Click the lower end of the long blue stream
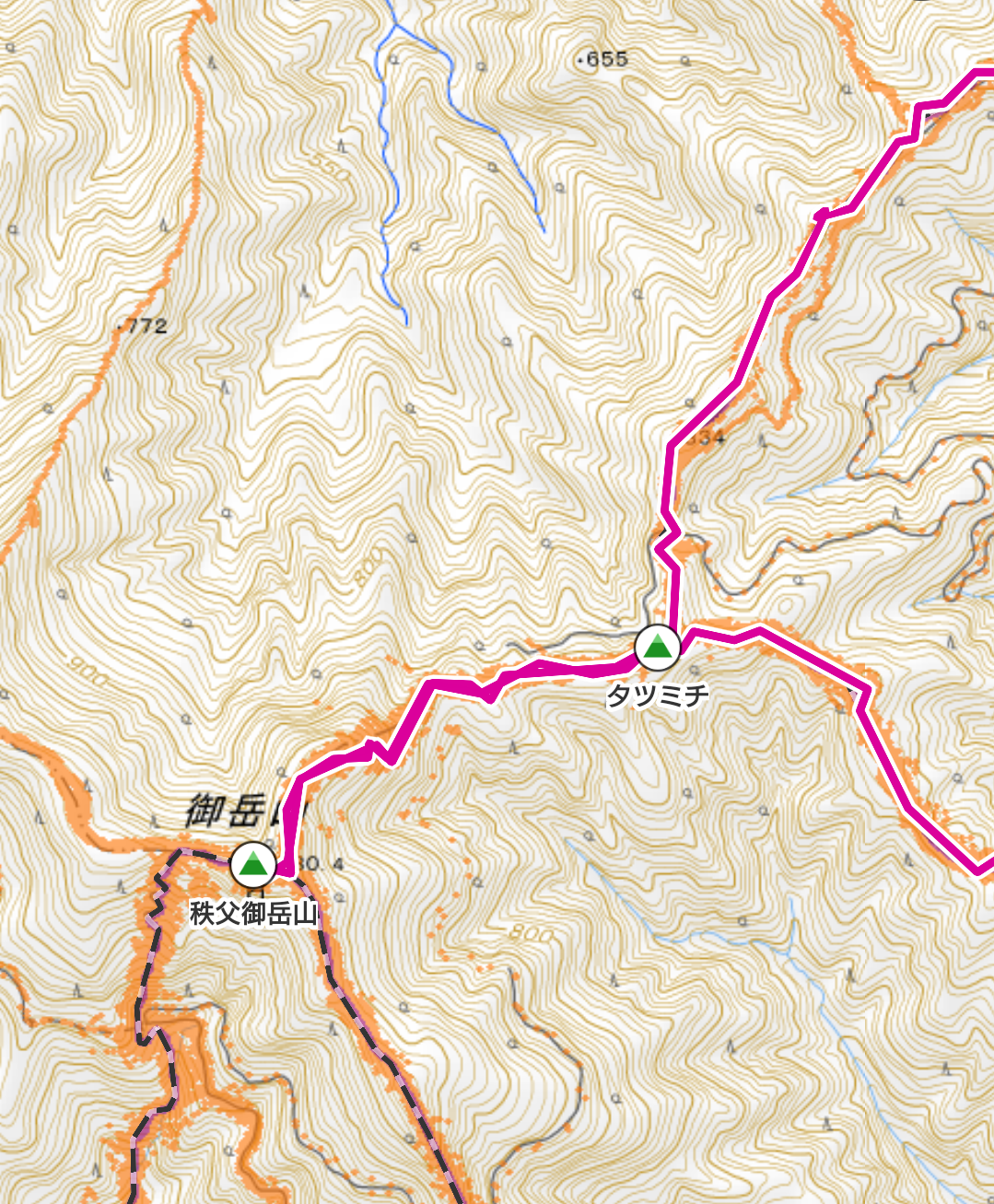 406,321
